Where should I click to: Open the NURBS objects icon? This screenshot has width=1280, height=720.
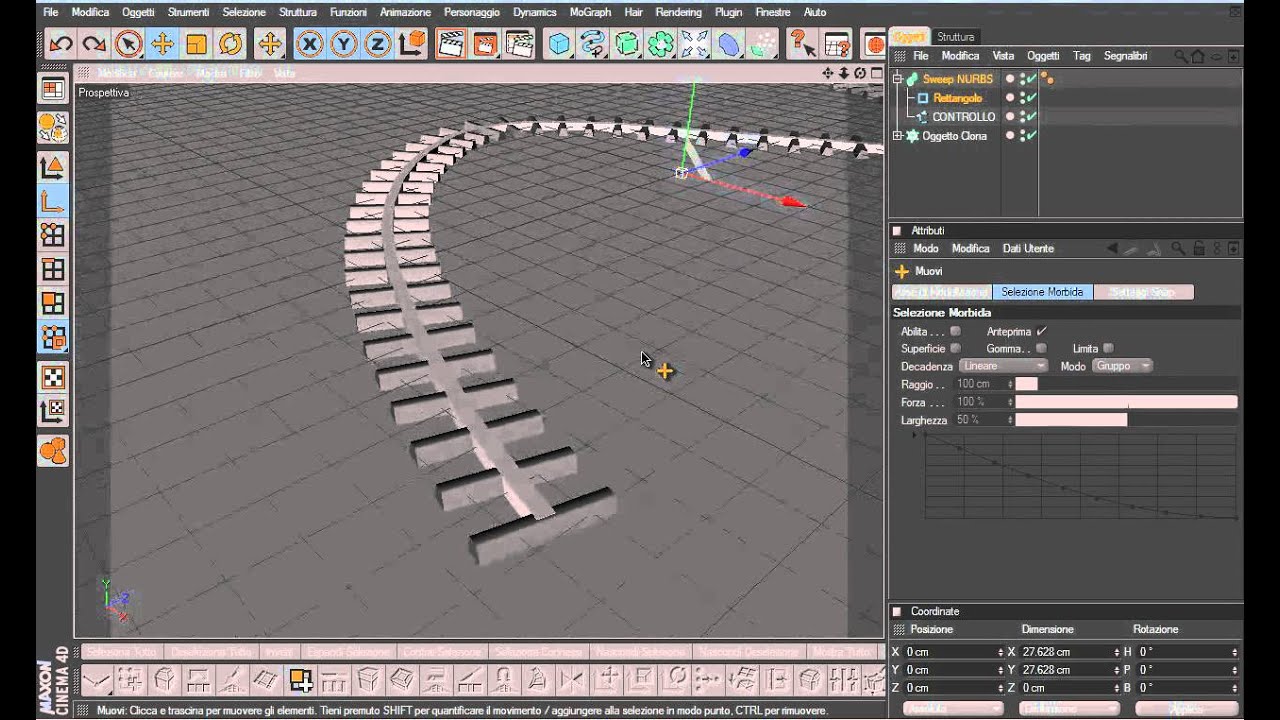pos(627,44)
